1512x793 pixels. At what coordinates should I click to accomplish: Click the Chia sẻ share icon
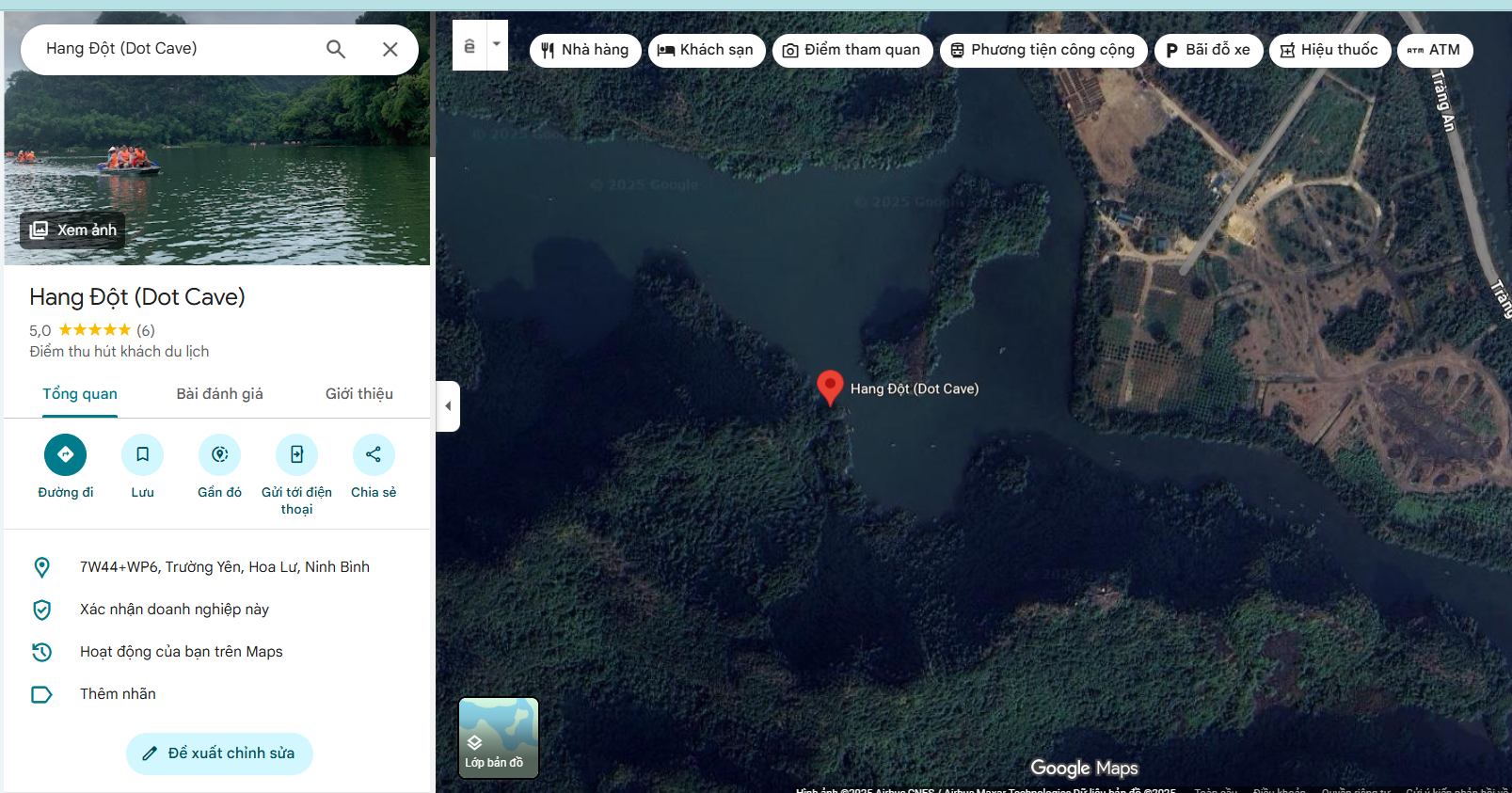pyautogui.click(x=374, y=455)
